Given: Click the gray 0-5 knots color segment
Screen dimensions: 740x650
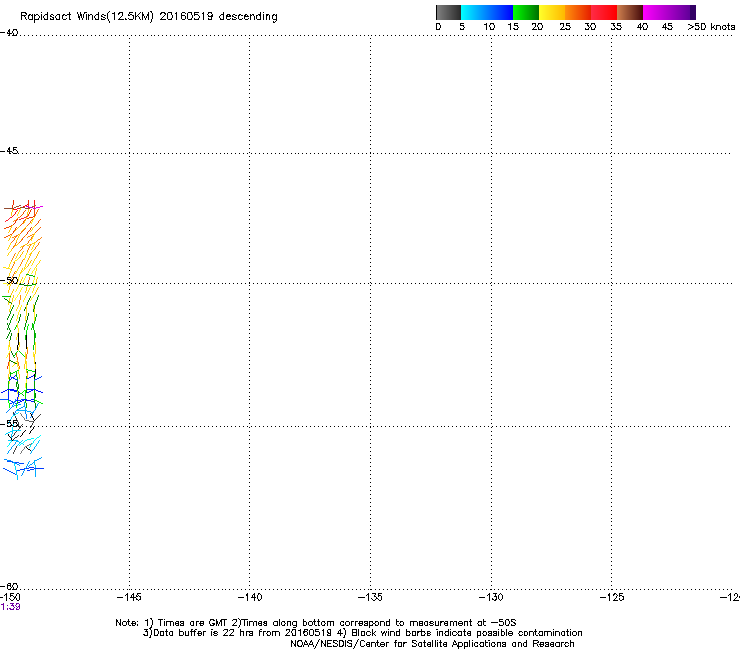Looking at the screenshot, I should (448, 12).
